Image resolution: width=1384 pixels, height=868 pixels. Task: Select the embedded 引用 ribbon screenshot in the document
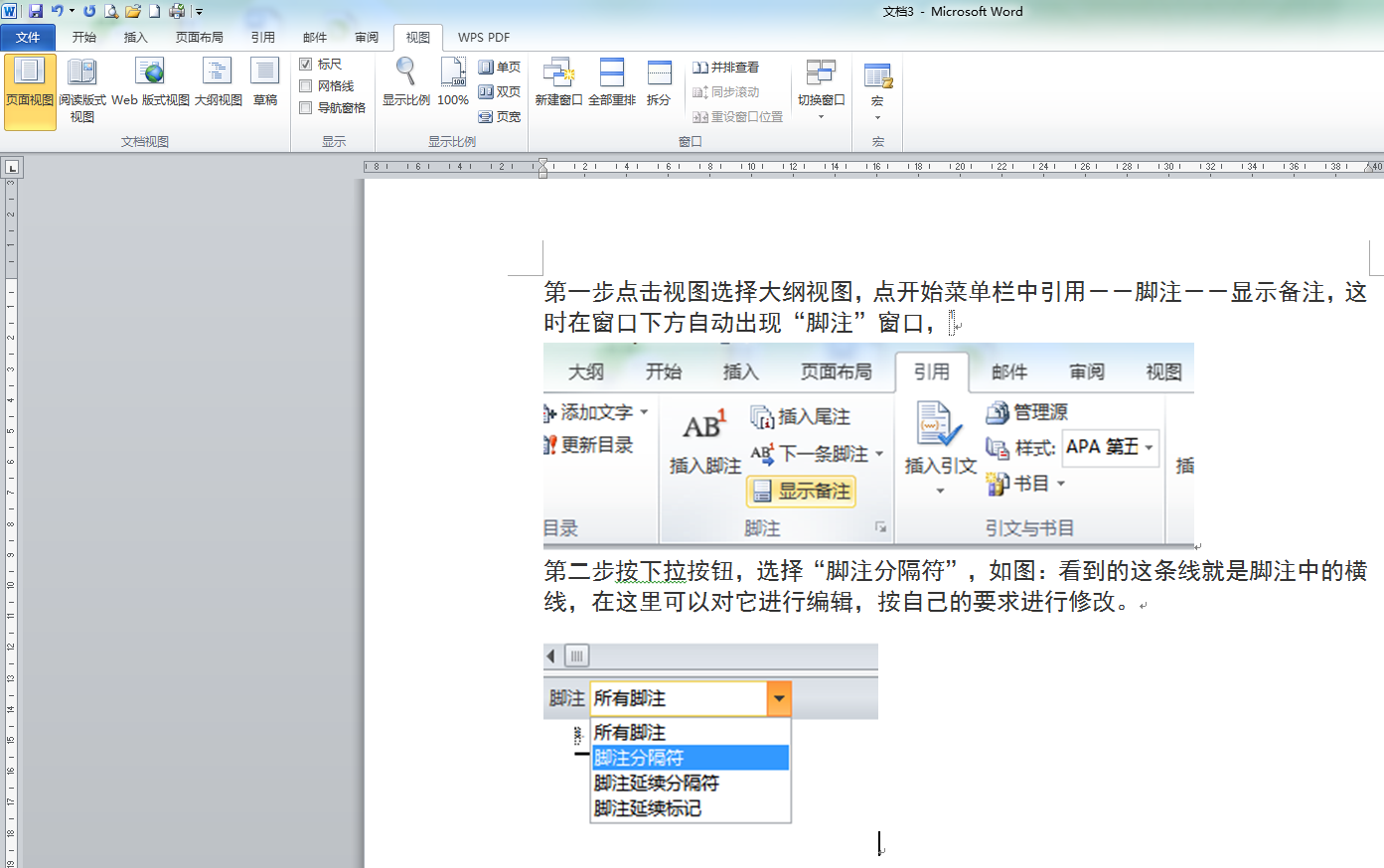868,445
